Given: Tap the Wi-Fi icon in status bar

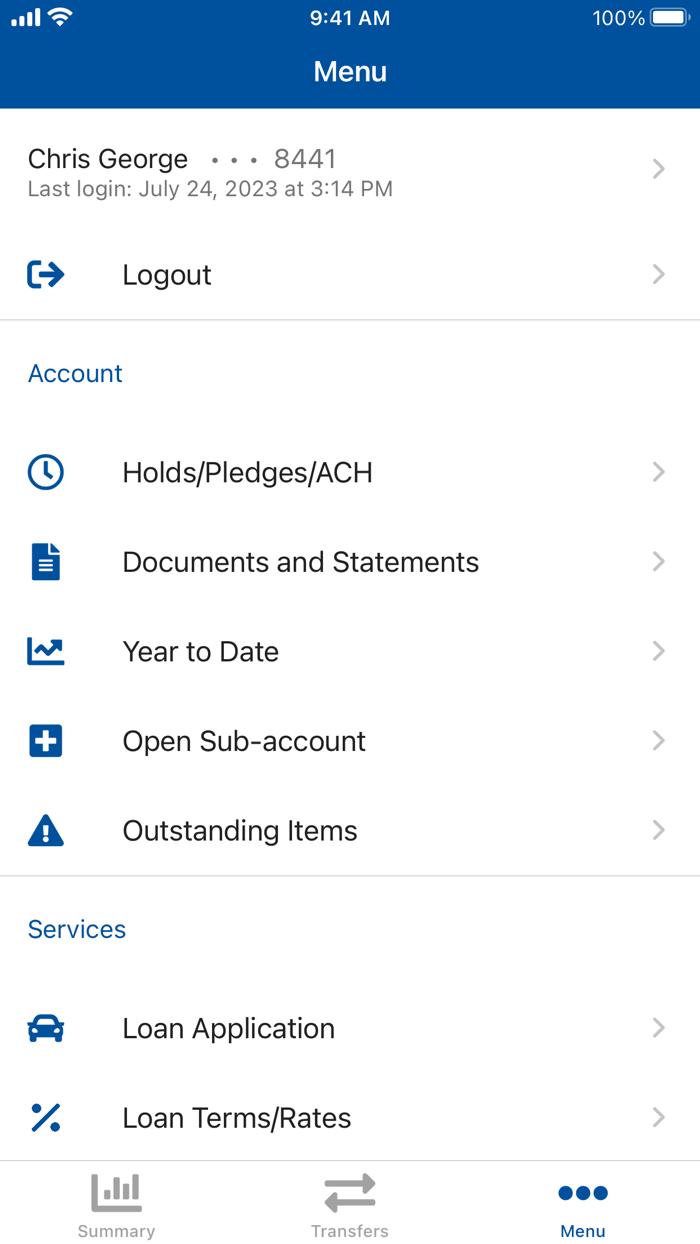Looking at the screenshot, I should tap(60, 17).
